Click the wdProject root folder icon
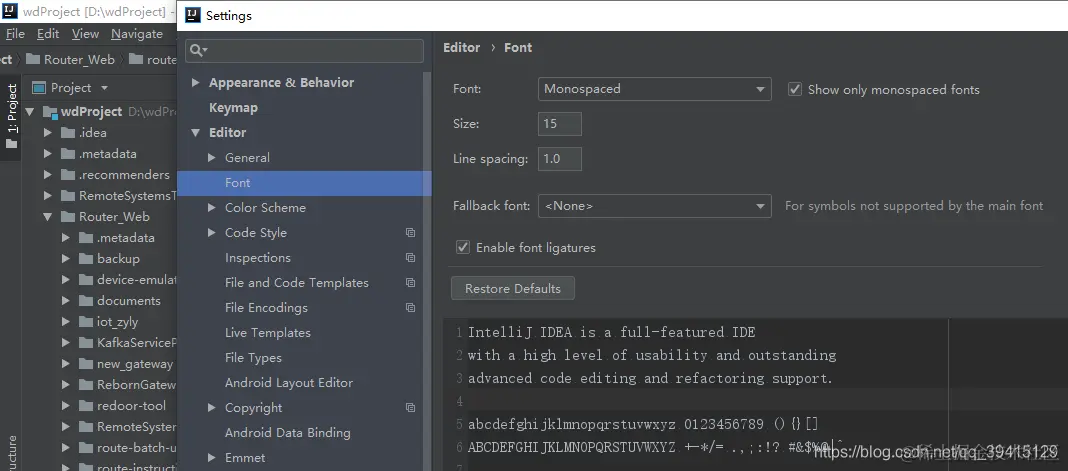The image size is (1068, 471). (x=49, y=112)
